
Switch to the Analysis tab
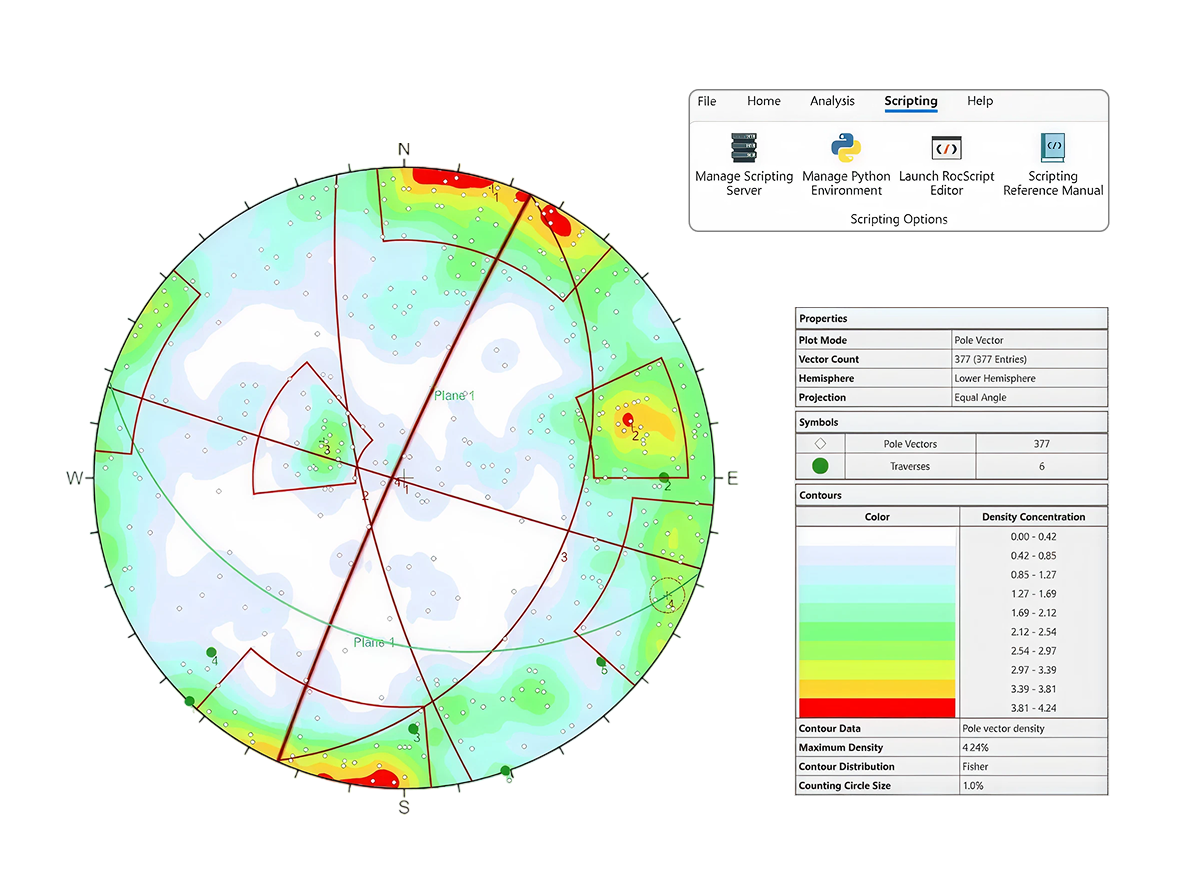coord(832,101)
